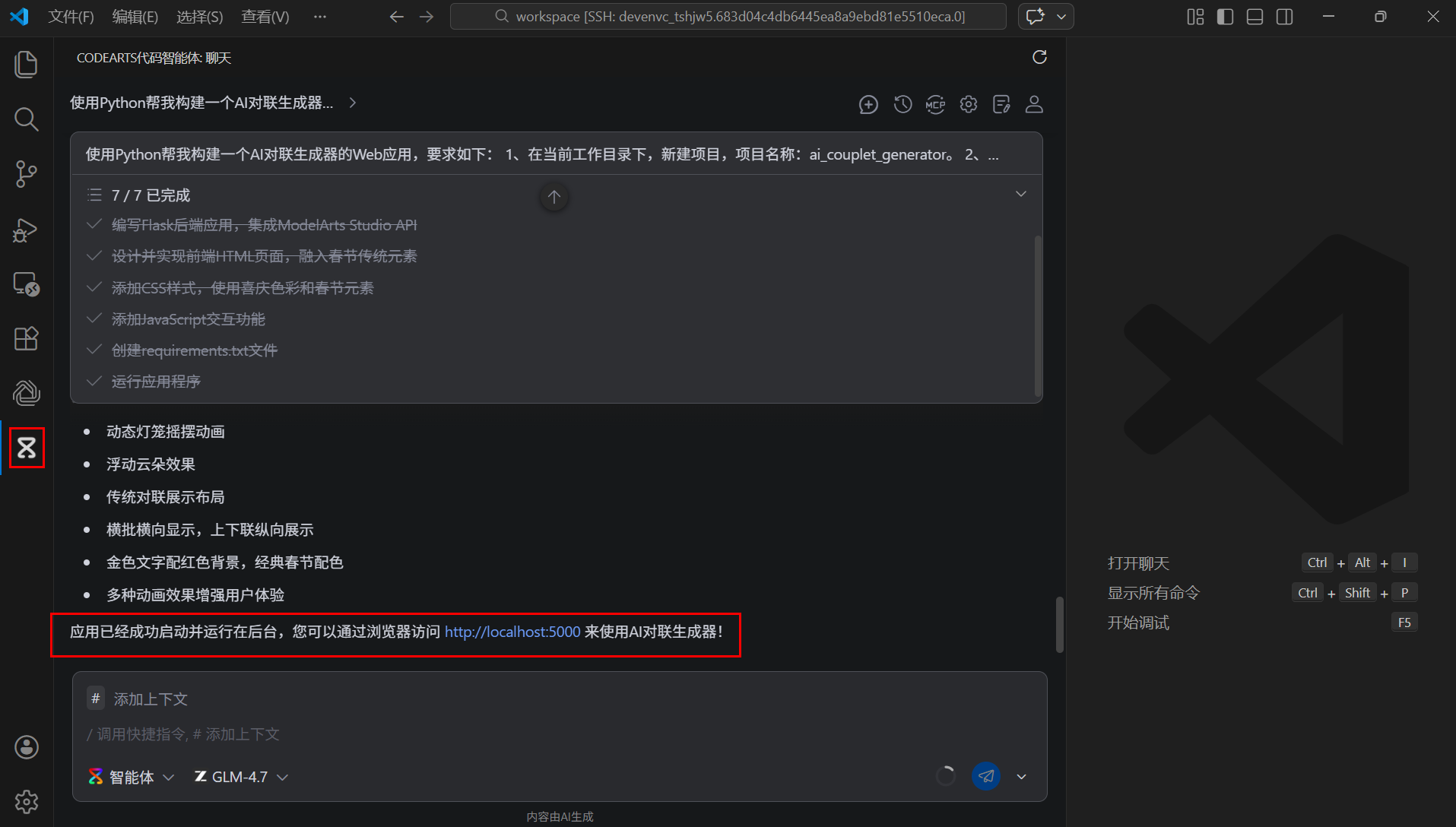Open the http://localhost:5000 link
Viewport: 1456px width, 827px height.
(x=512, y=632)
